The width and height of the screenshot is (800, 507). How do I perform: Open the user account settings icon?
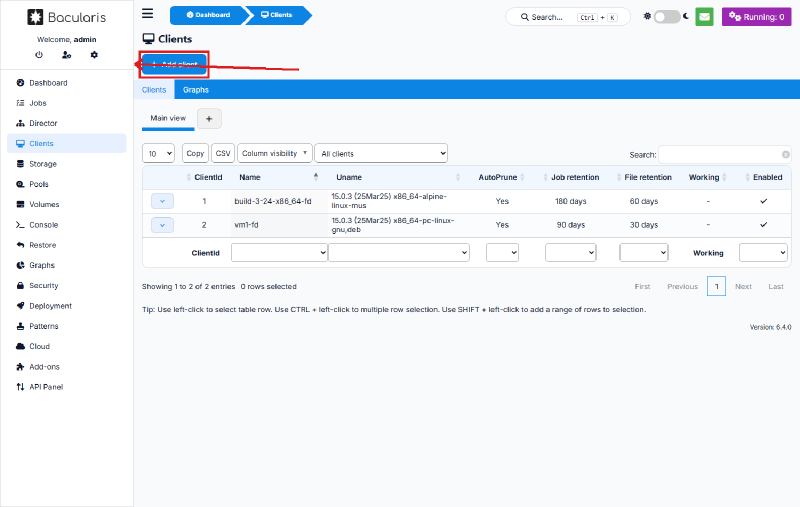(66, 55)
